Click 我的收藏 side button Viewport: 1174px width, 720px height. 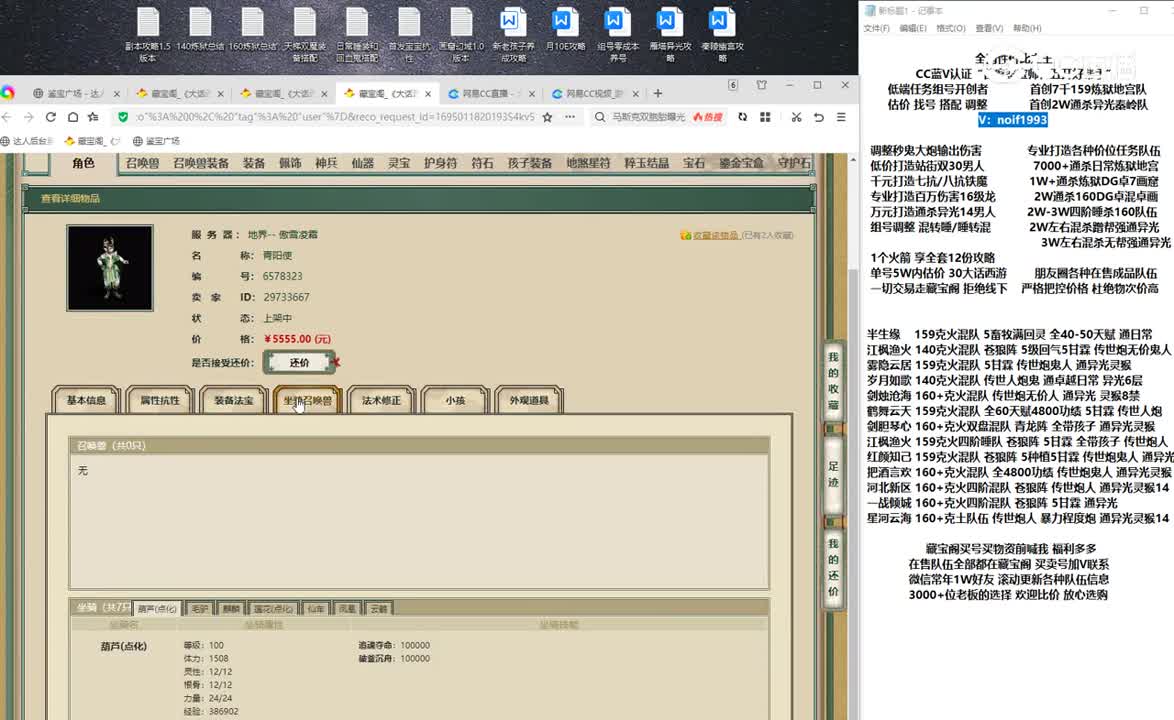coord(833,381)
